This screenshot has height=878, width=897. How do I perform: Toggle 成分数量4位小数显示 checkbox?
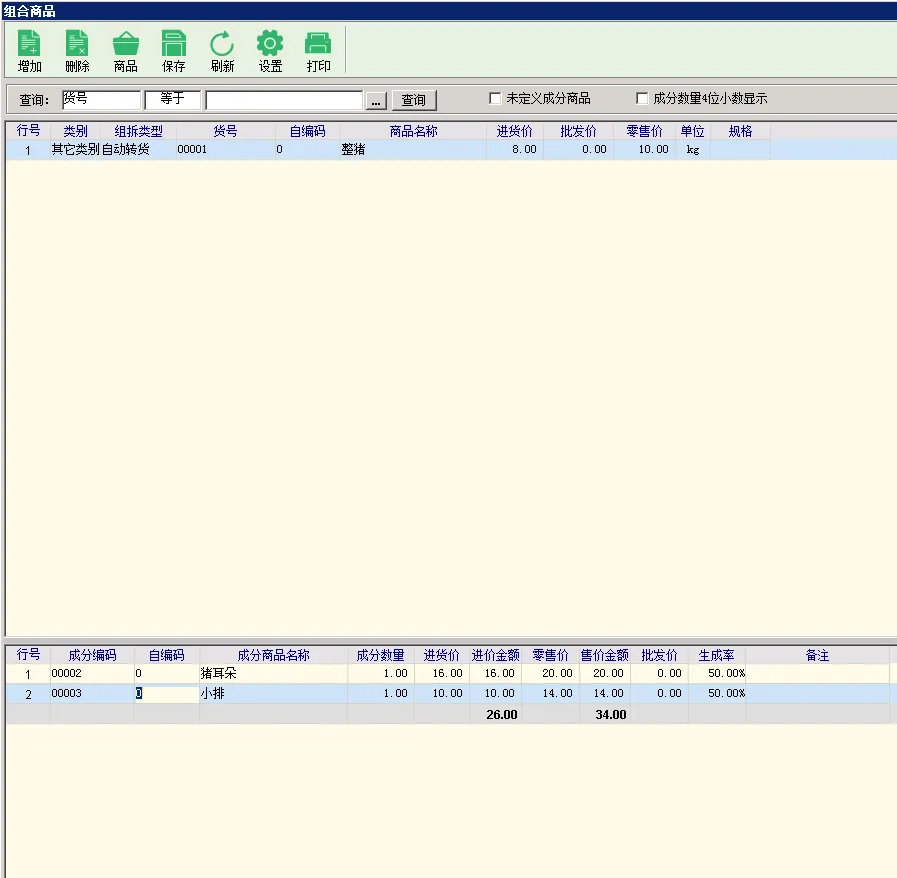[642, 99]
